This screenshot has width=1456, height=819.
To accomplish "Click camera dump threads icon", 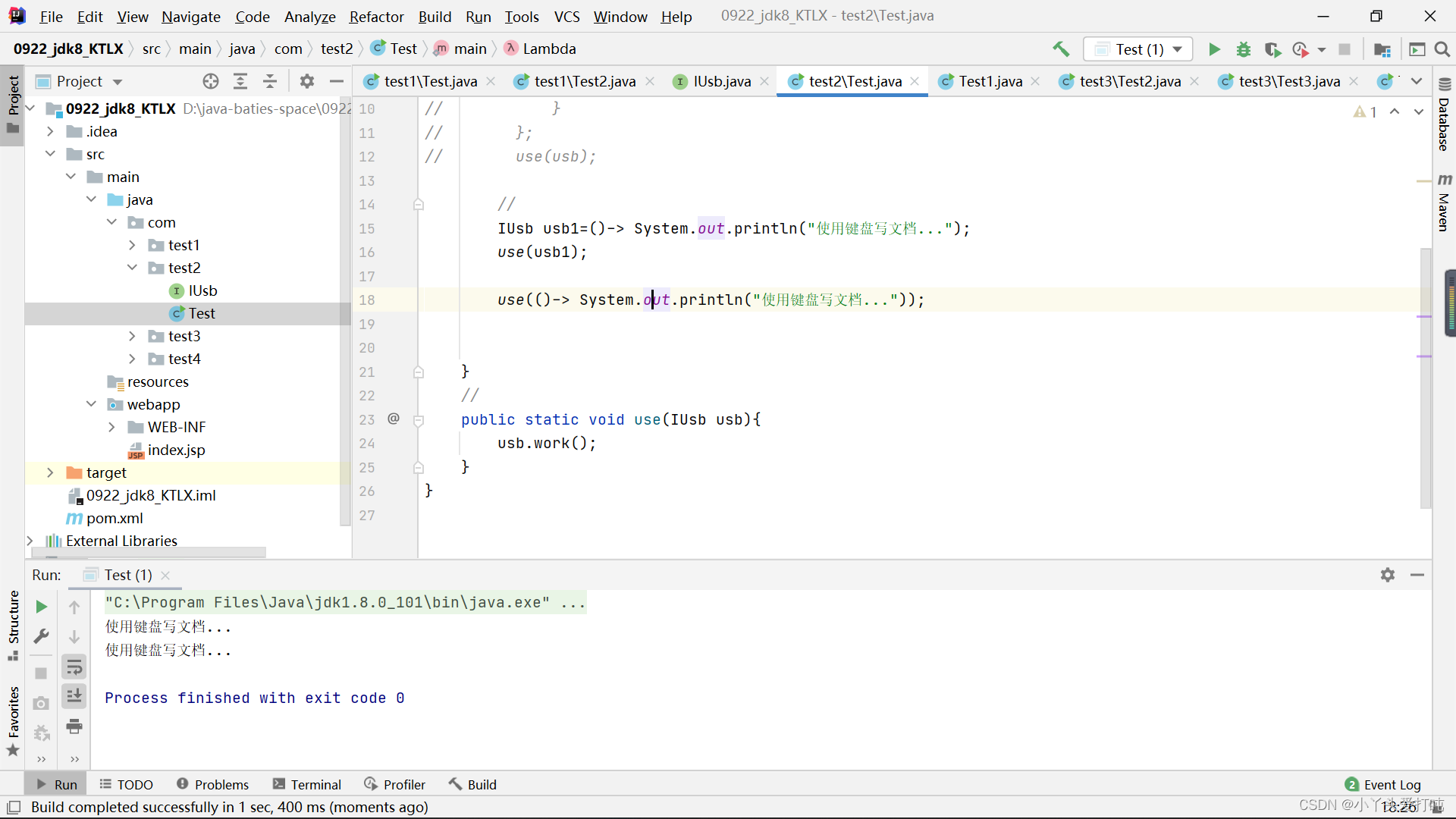I will pyautogui.click(x=42, y=703).
